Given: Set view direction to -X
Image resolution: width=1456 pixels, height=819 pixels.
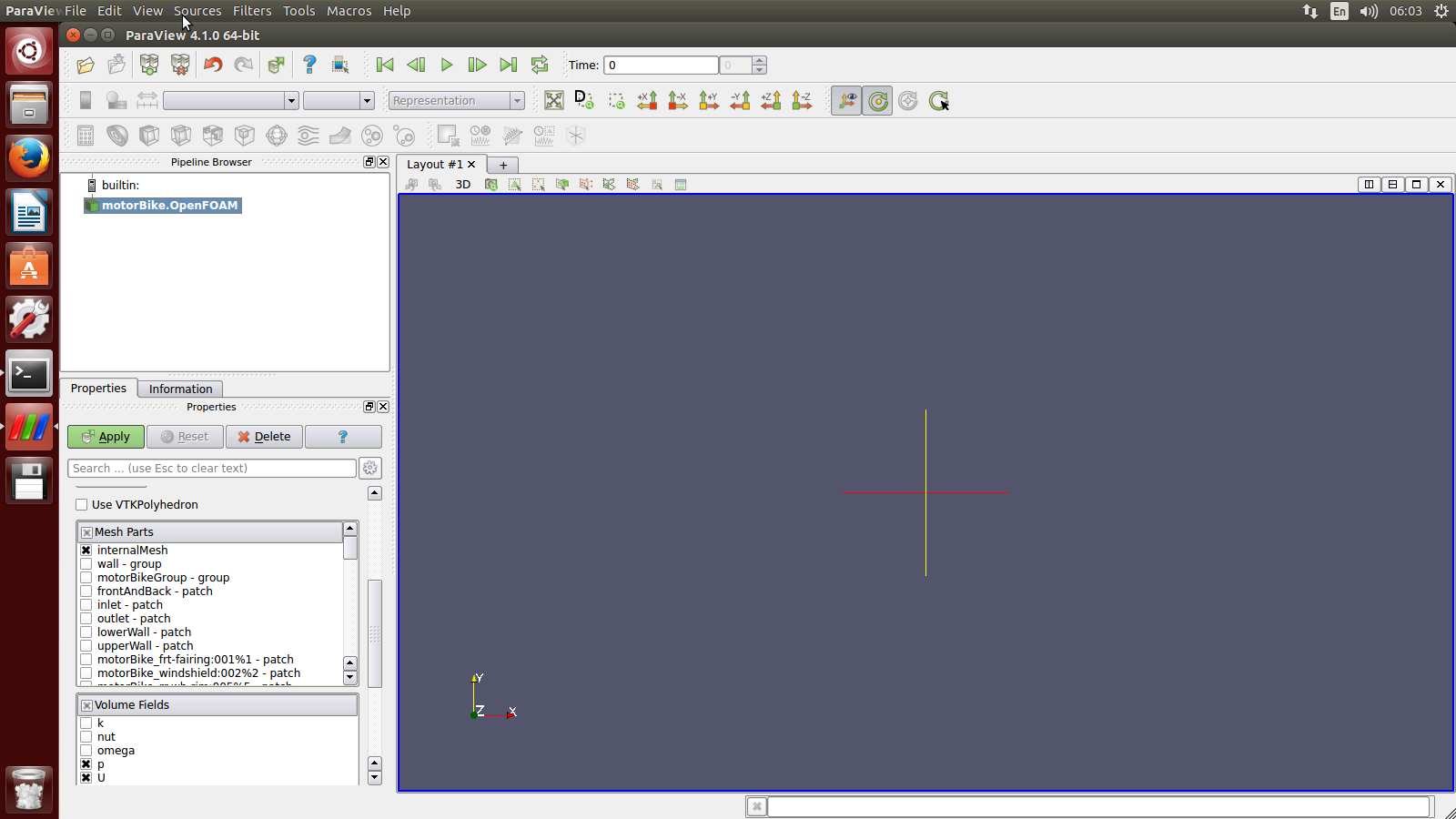Looking at the screenshot, I should click(678, 100).
